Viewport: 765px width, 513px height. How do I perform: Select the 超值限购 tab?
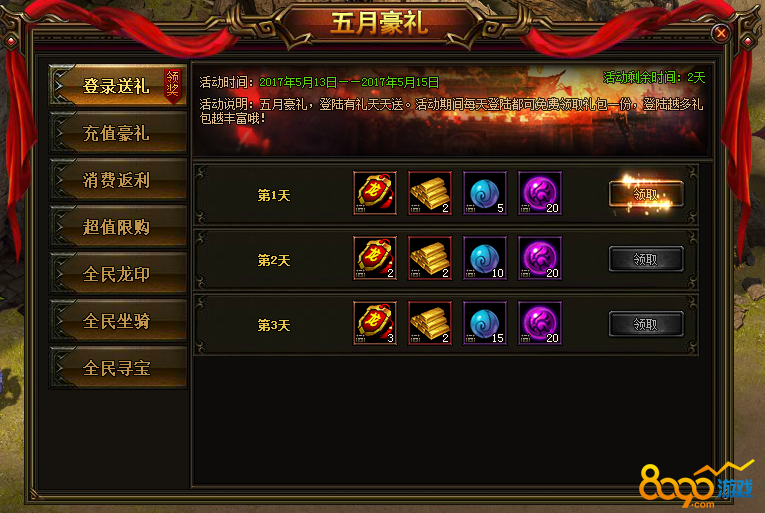pos(118,226)
